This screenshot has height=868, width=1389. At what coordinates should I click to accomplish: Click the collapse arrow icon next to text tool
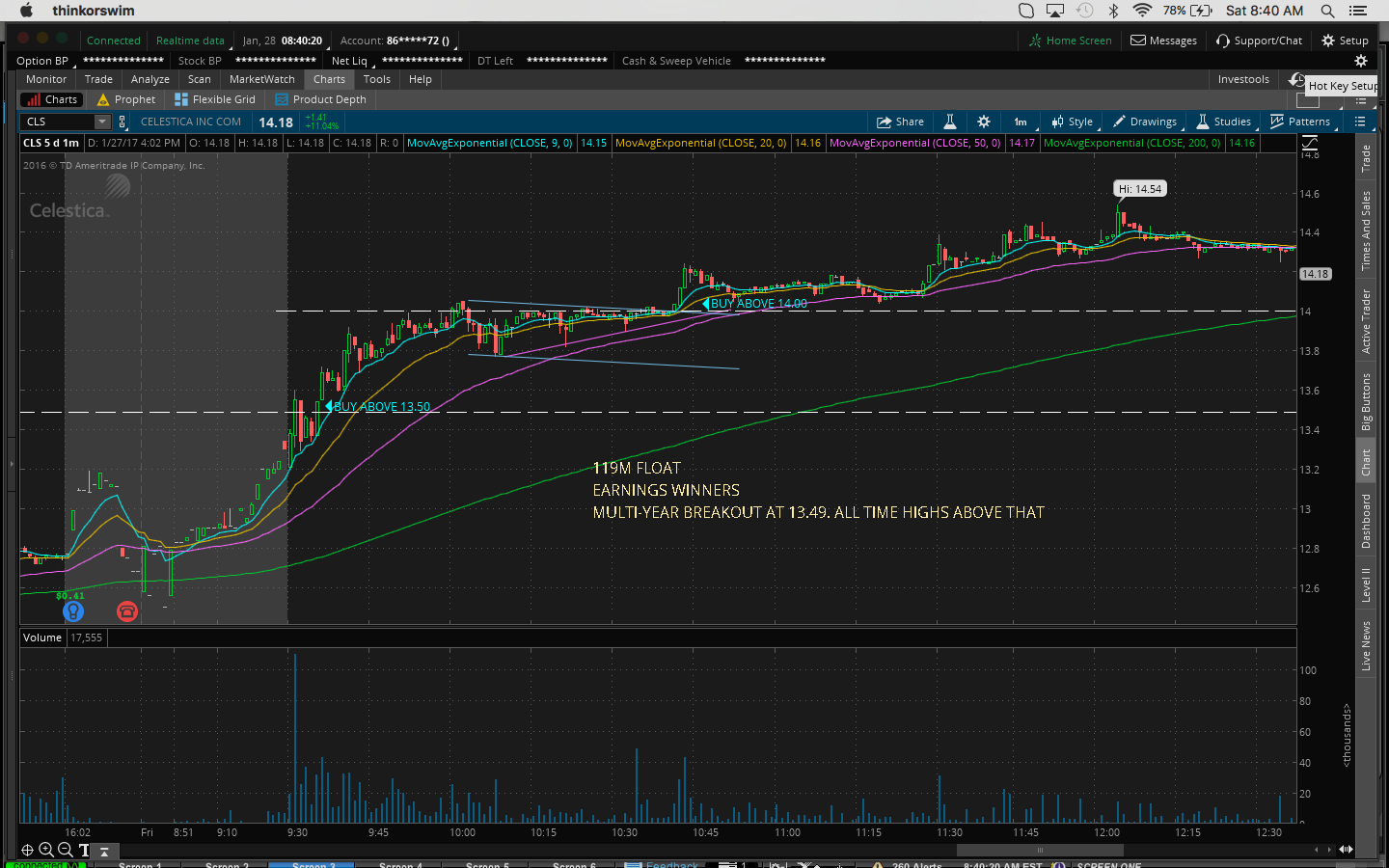[104, 851]
